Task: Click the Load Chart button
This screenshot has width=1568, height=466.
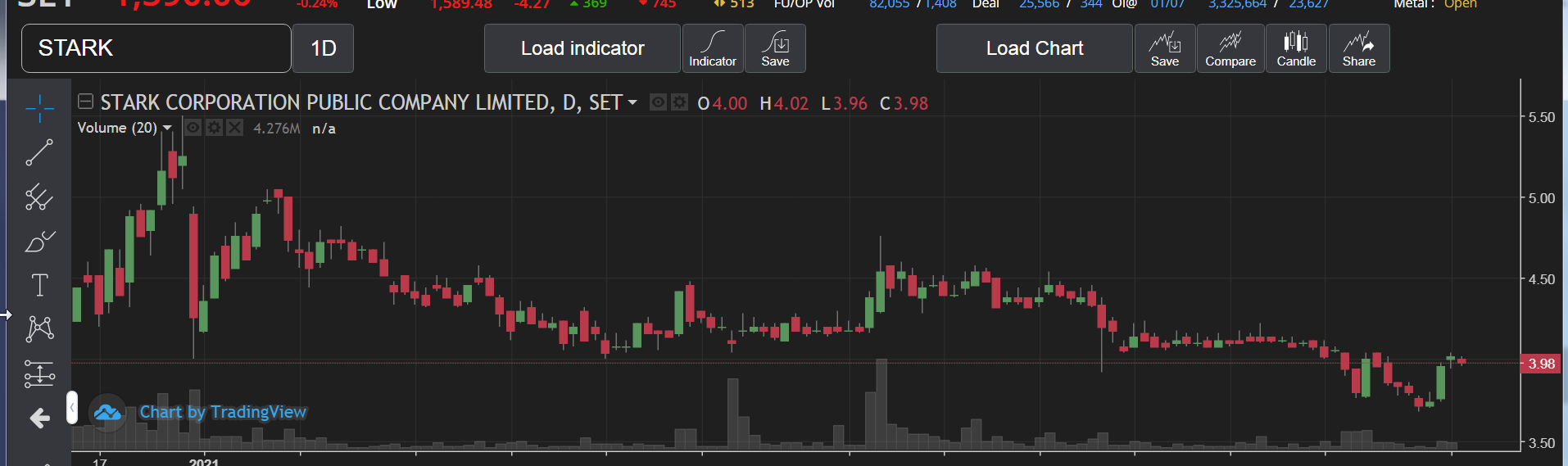Action: click(1035, 48)
